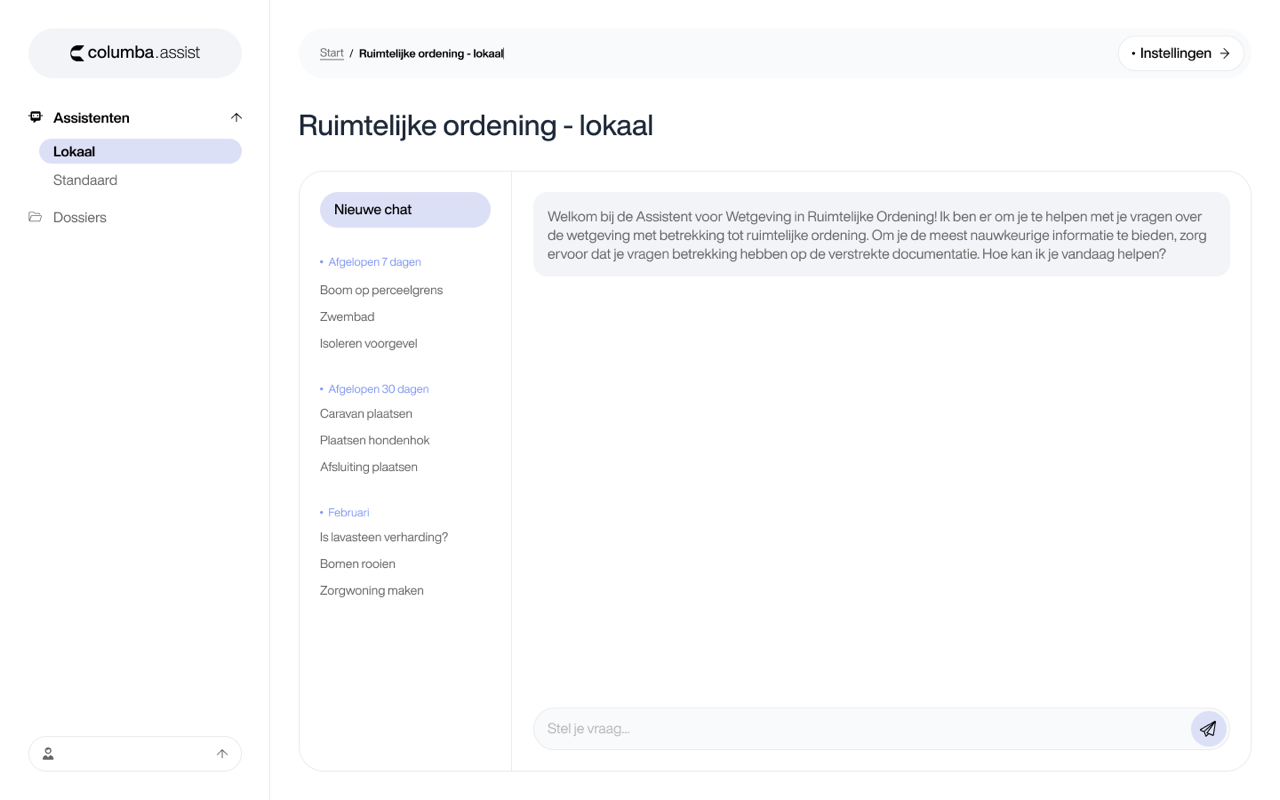This screenshot has width=1280, height=800.
Task: Click the columba.assist logo
Action: [135, 53]
